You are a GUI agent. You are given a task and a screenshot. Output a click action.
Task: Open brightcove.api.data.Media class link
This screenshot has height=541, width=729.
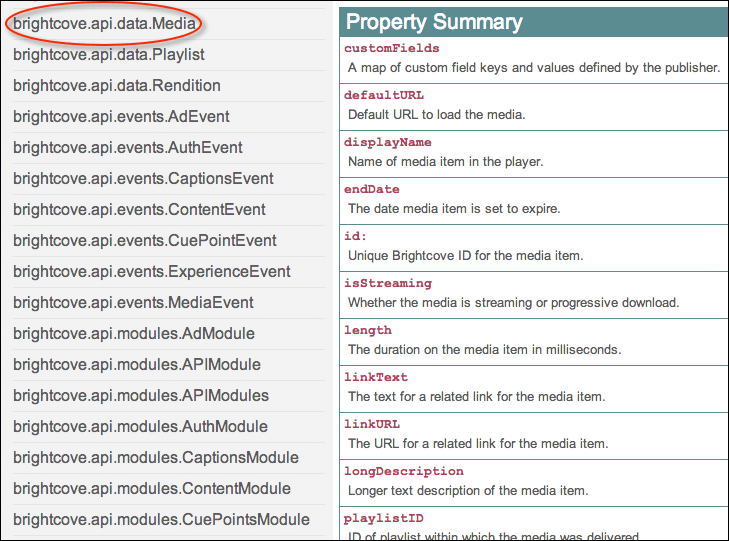[105, 23]
